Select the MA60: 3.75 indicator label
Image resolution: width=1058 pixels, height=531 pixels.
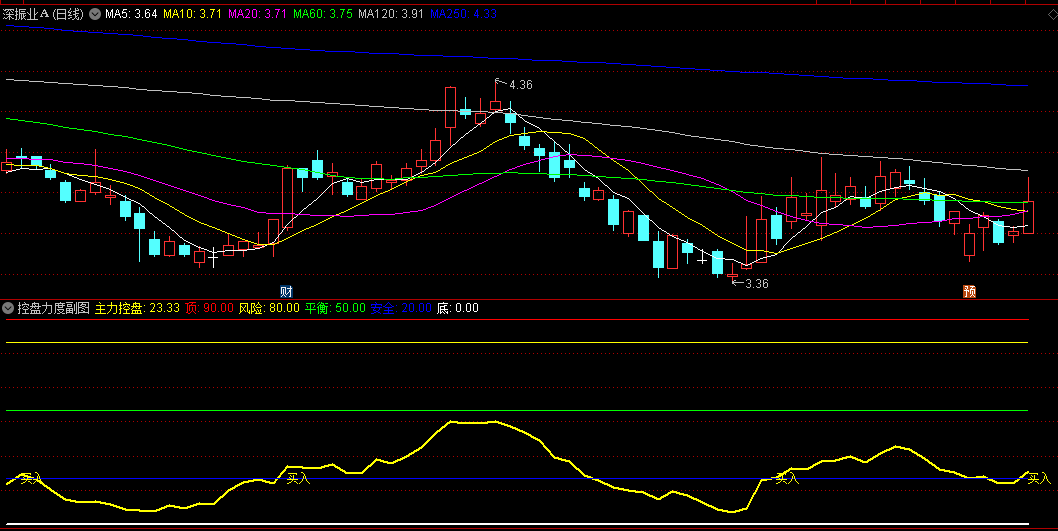[x=323, y=13]
